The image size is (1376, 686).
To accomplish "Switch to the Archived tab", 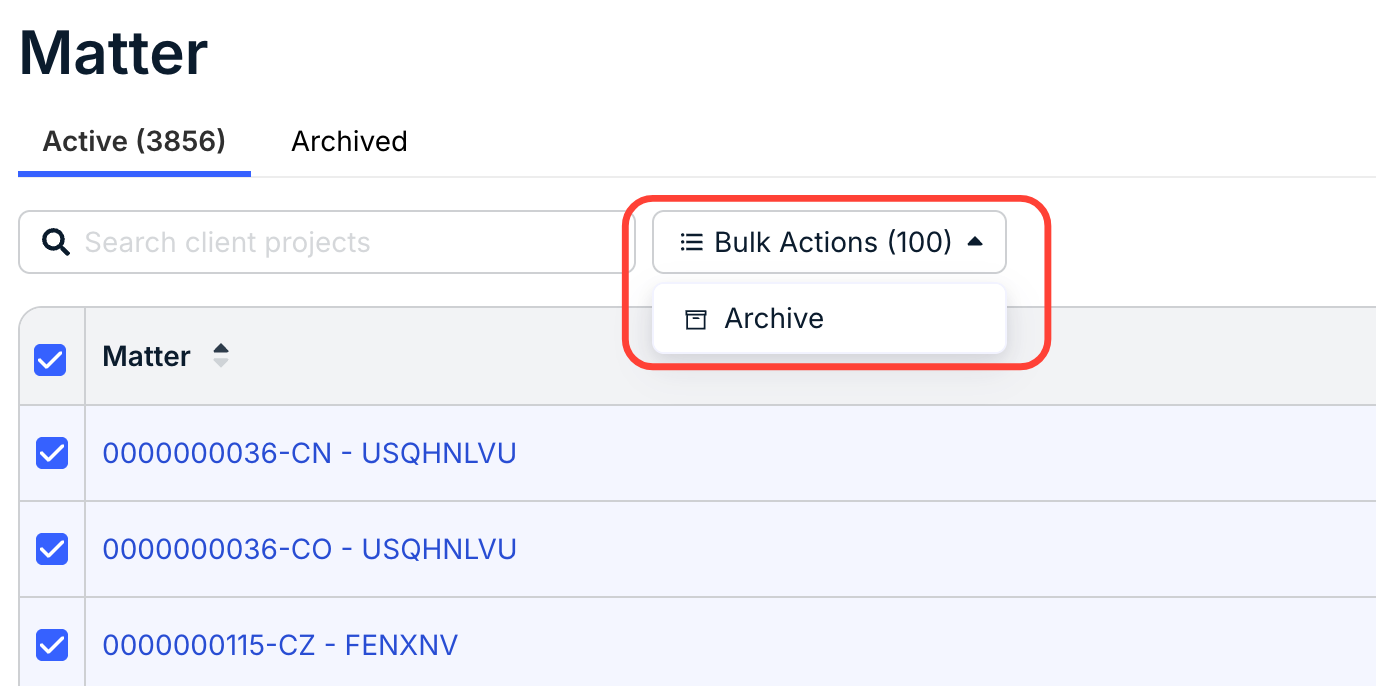I will click(x=349, y=141).
